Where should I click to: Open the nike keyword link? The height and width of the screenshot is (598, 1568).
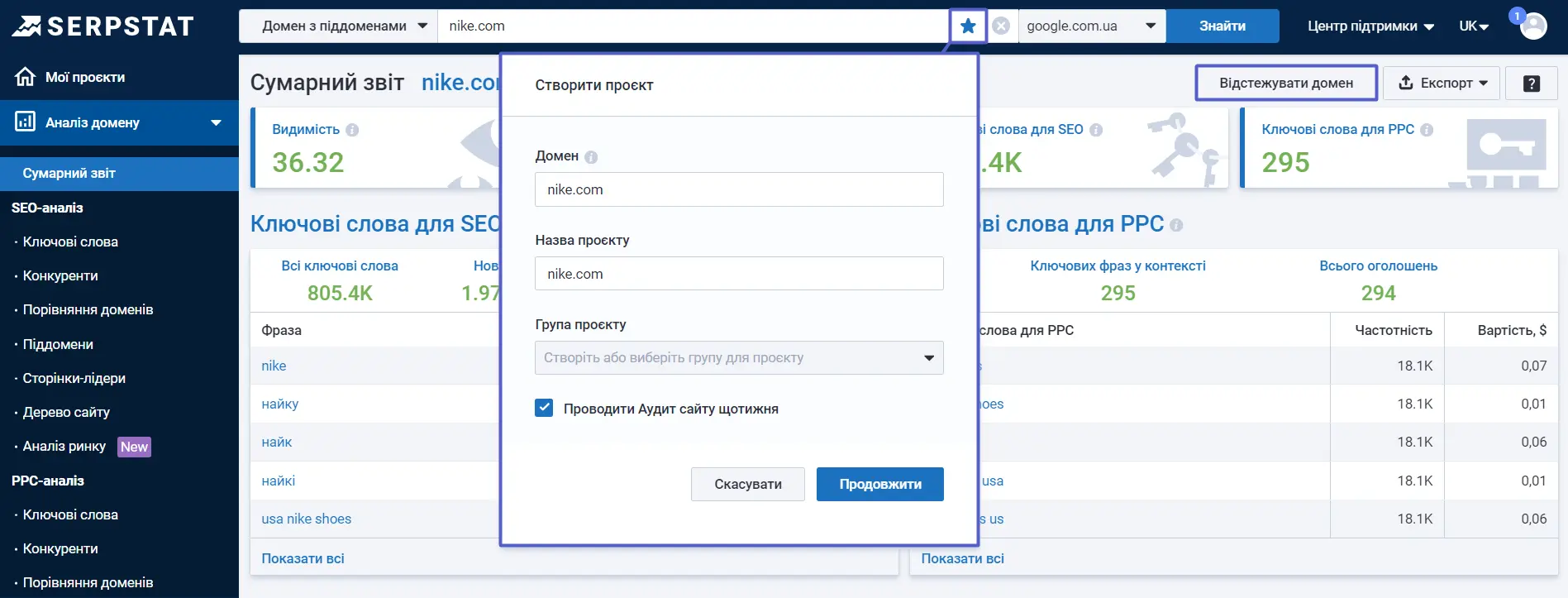tap(274, 366)
